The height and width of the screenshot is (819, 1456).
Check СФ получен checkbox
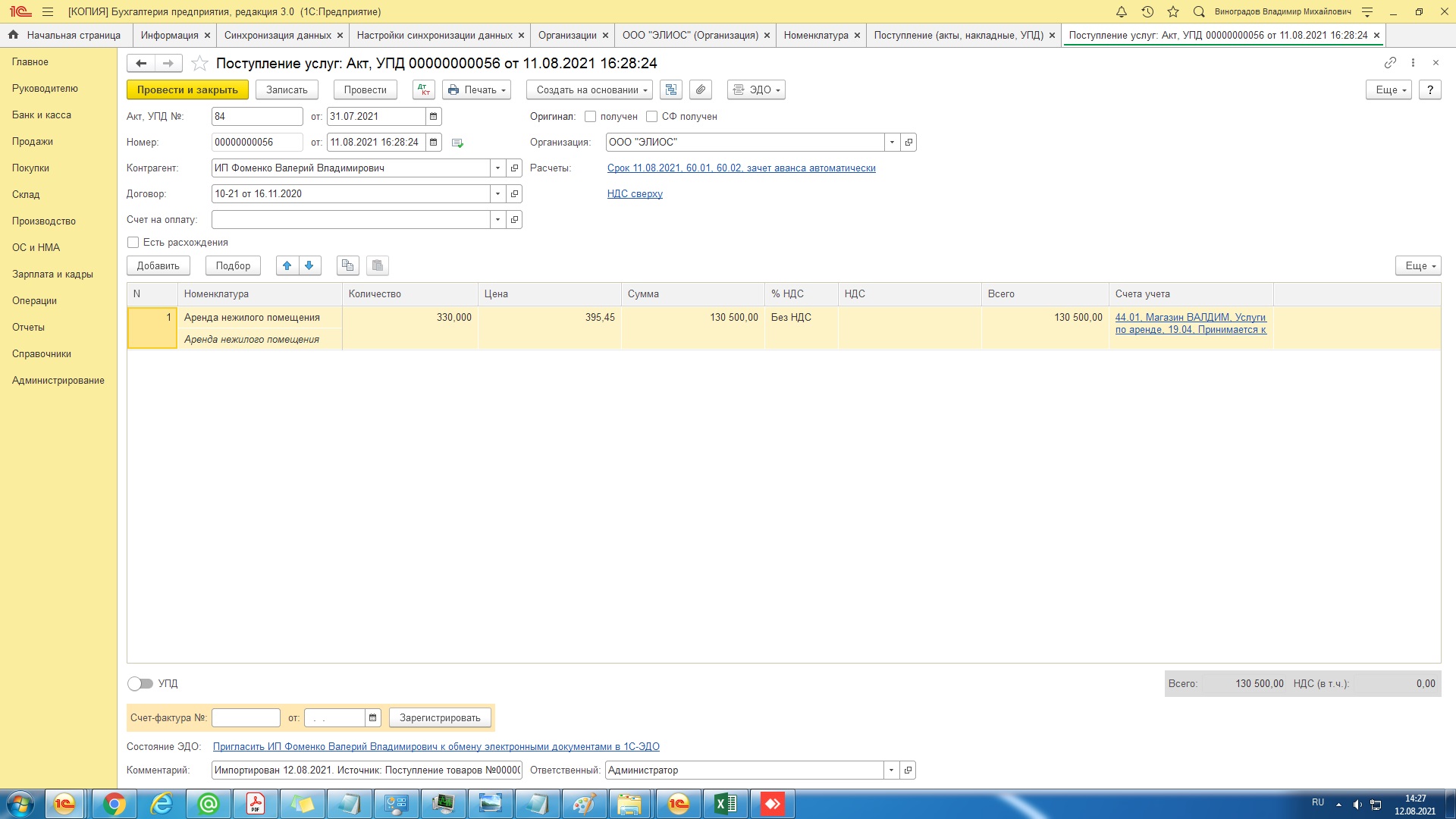coord(651,117)
